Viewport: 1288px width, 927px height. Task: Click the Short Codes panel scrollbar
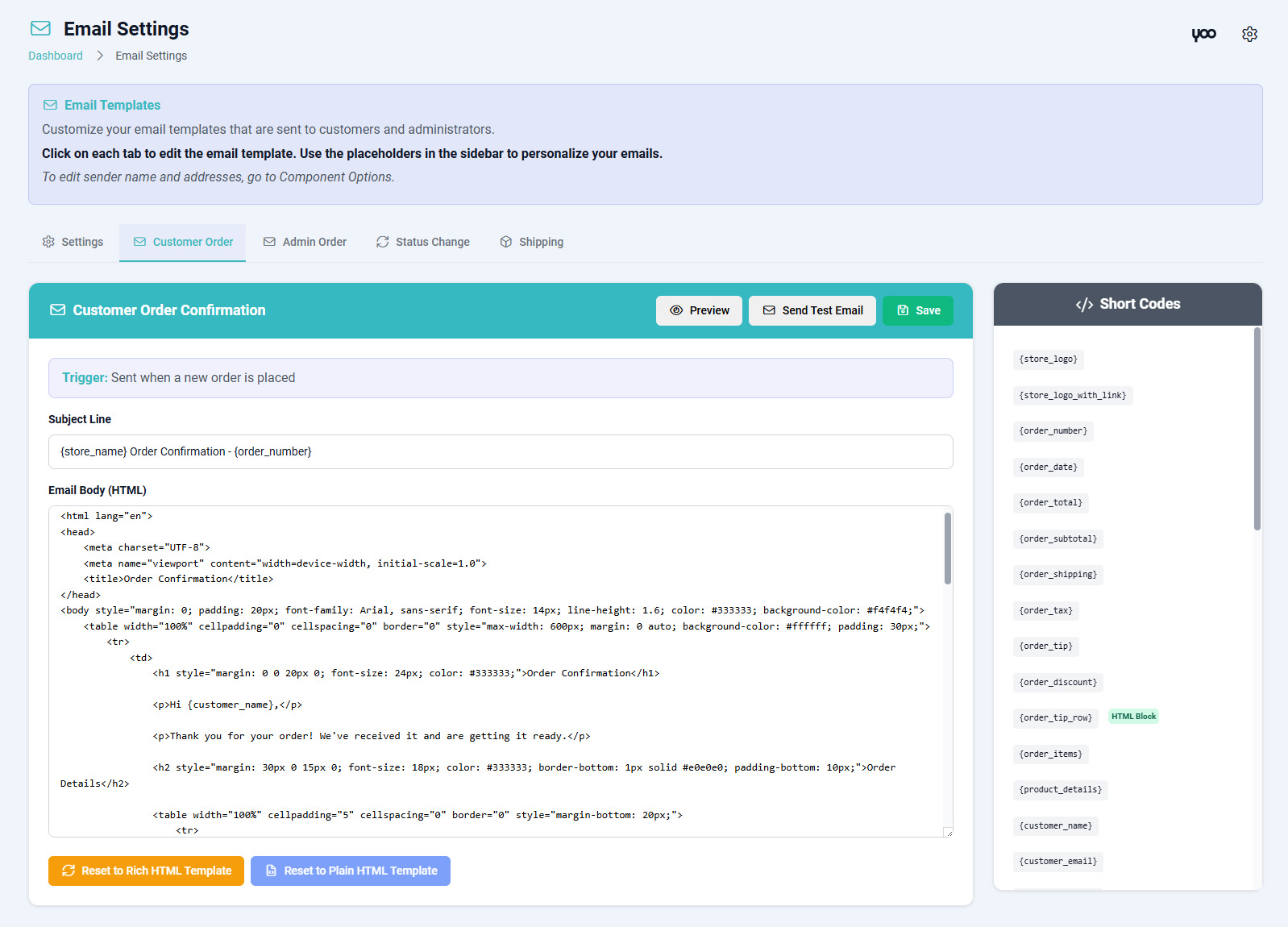coord(1257,429)
